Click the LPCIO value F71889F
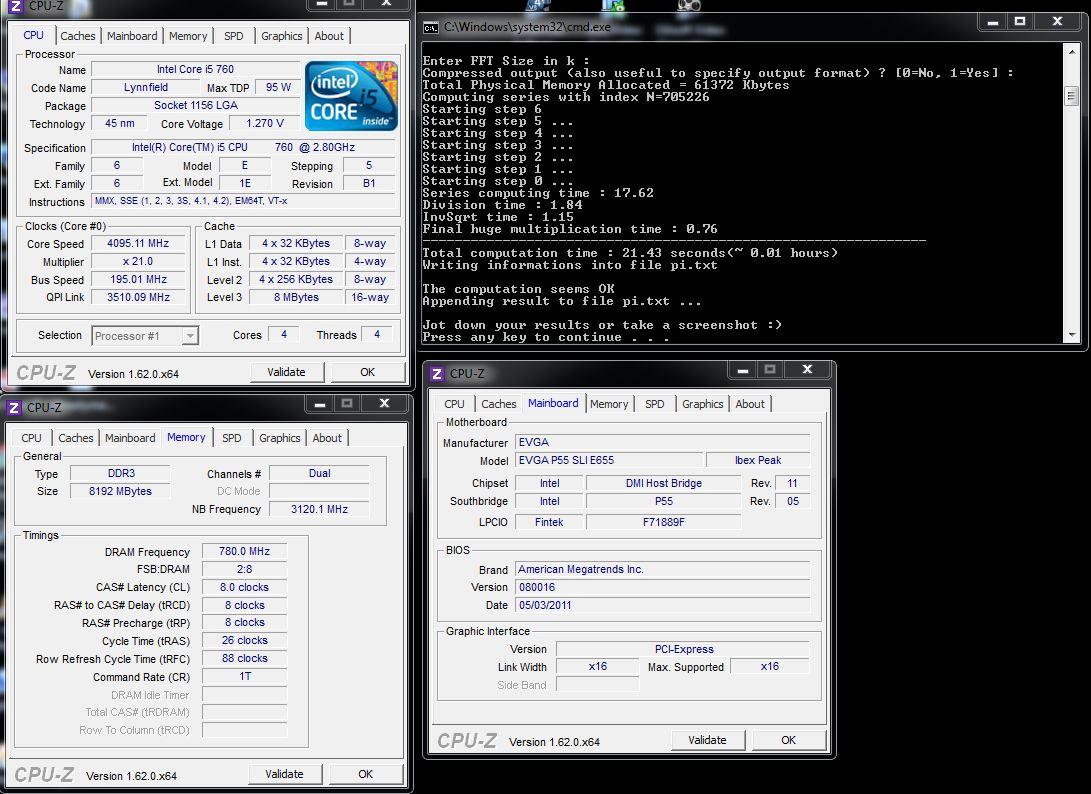This screenshot has height=794, width=1091. [664, 522]
